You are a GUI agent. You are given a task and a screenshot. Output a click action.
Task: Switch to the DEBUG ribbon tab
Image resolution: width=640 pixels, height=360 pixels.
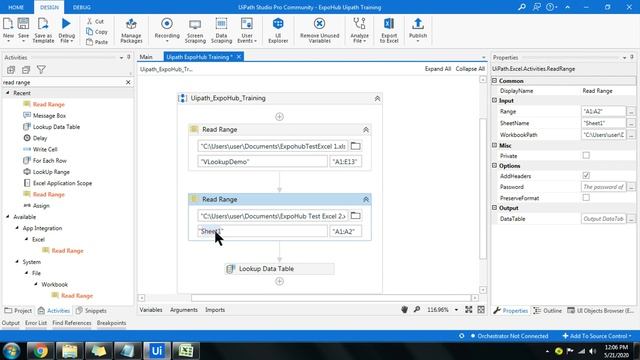(x=82, y=7)
